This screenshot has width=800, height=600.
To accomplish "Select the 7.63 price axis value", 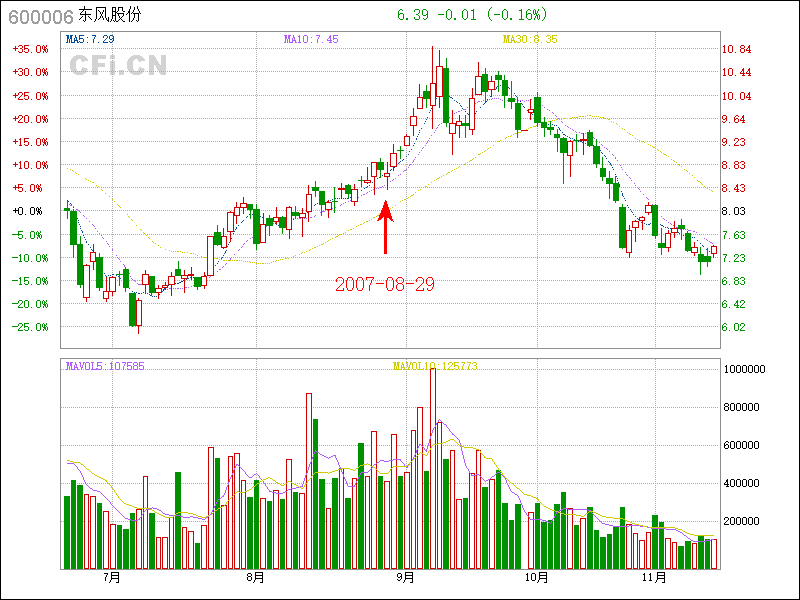I will coord(733,235).
